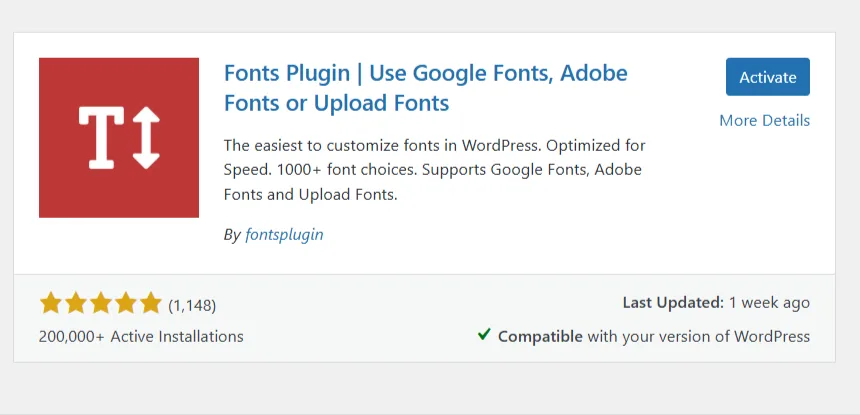Click the Compatible with your version text
This screenshot has width=860, height=415.
click(654, 336)
